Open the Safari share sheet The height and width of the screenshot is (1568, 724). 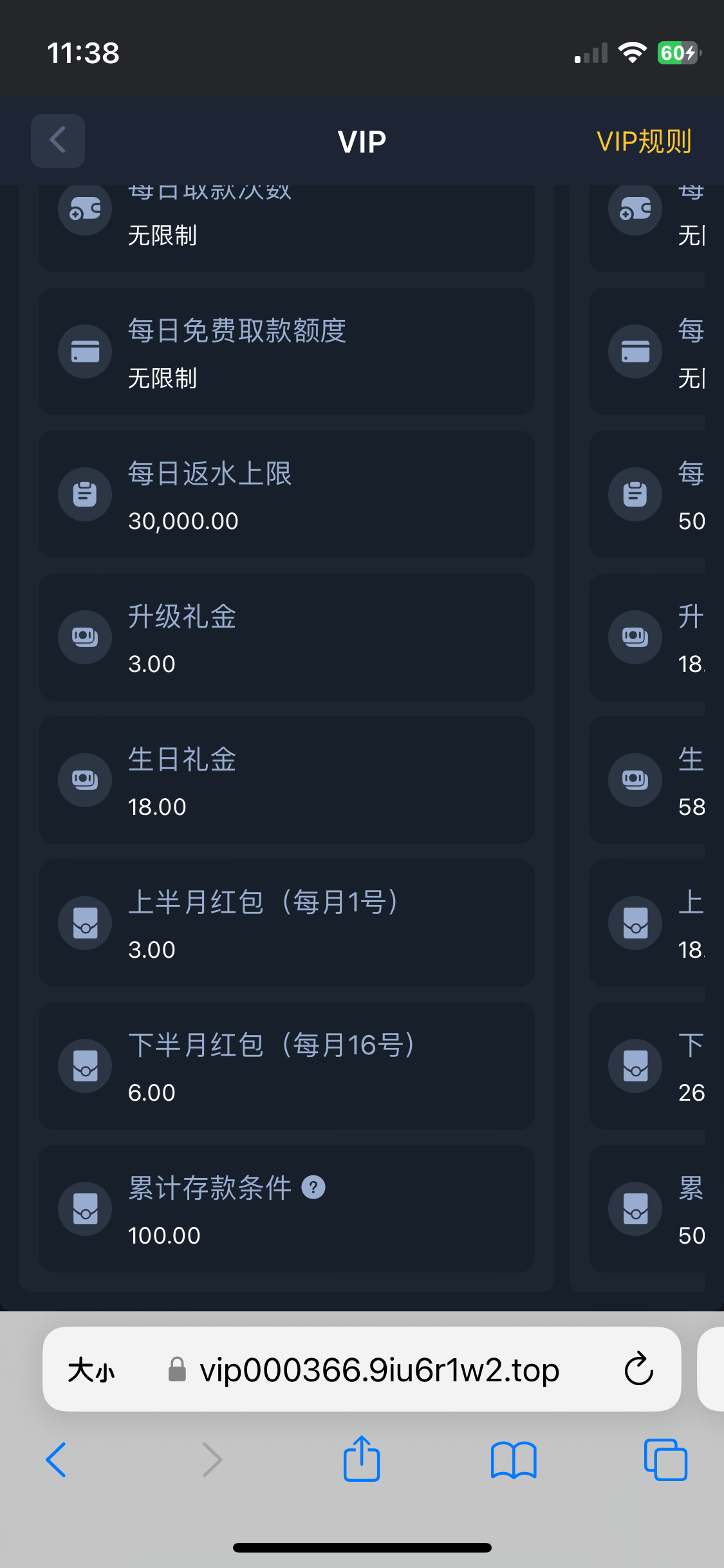click(362, 1459)
